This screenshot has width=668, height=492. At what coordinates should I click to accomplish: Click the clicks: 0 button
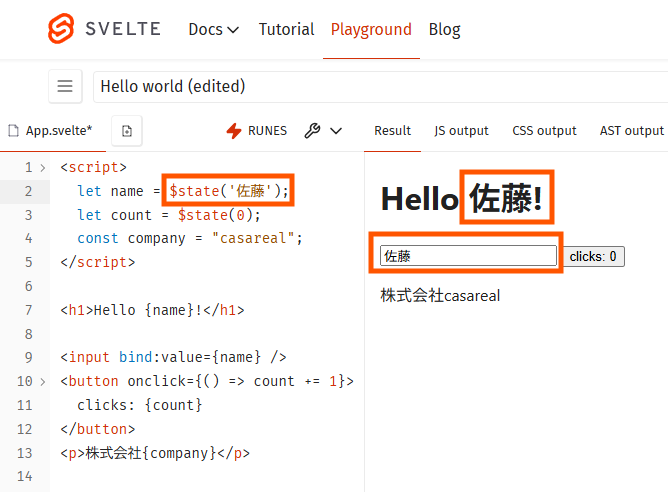coord(593,256)
